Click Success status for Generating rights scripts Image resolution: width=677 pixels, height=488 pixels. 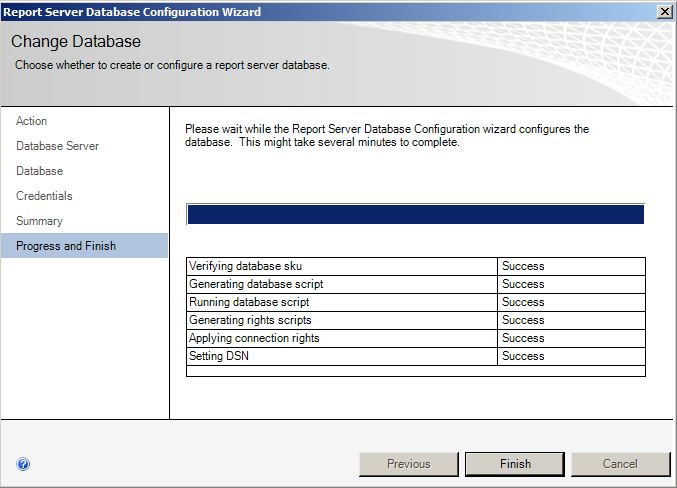[x=523, y=320]
